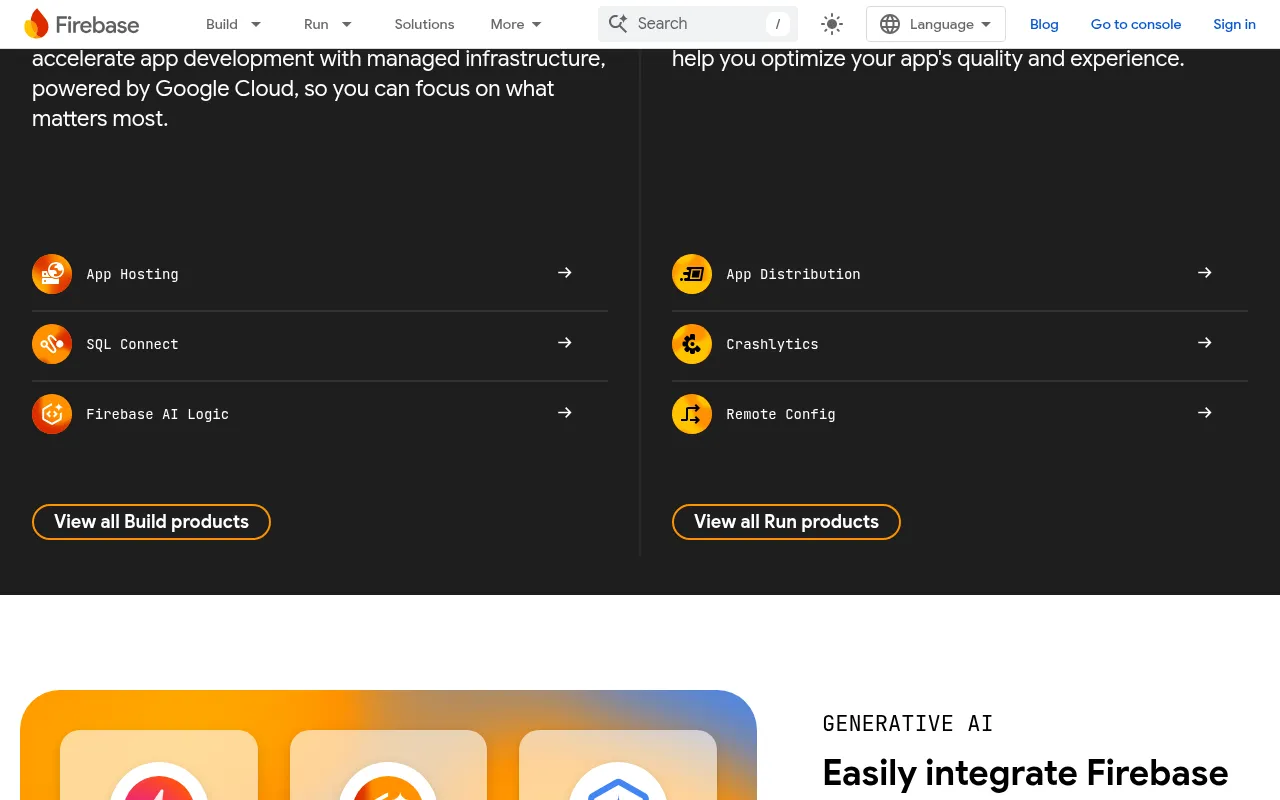The image size is (1280, 800).
Task: Follow the arrow beside Remote Config
Action: tap(1205, 413)
